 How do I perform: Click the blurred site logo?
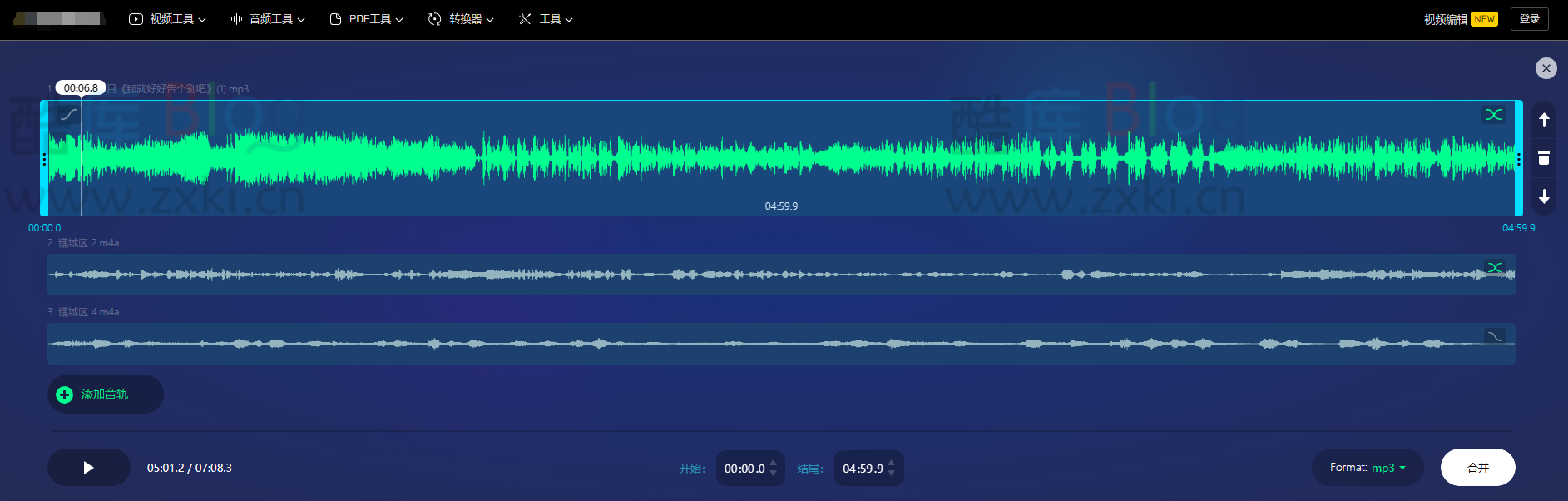[59, 18]
